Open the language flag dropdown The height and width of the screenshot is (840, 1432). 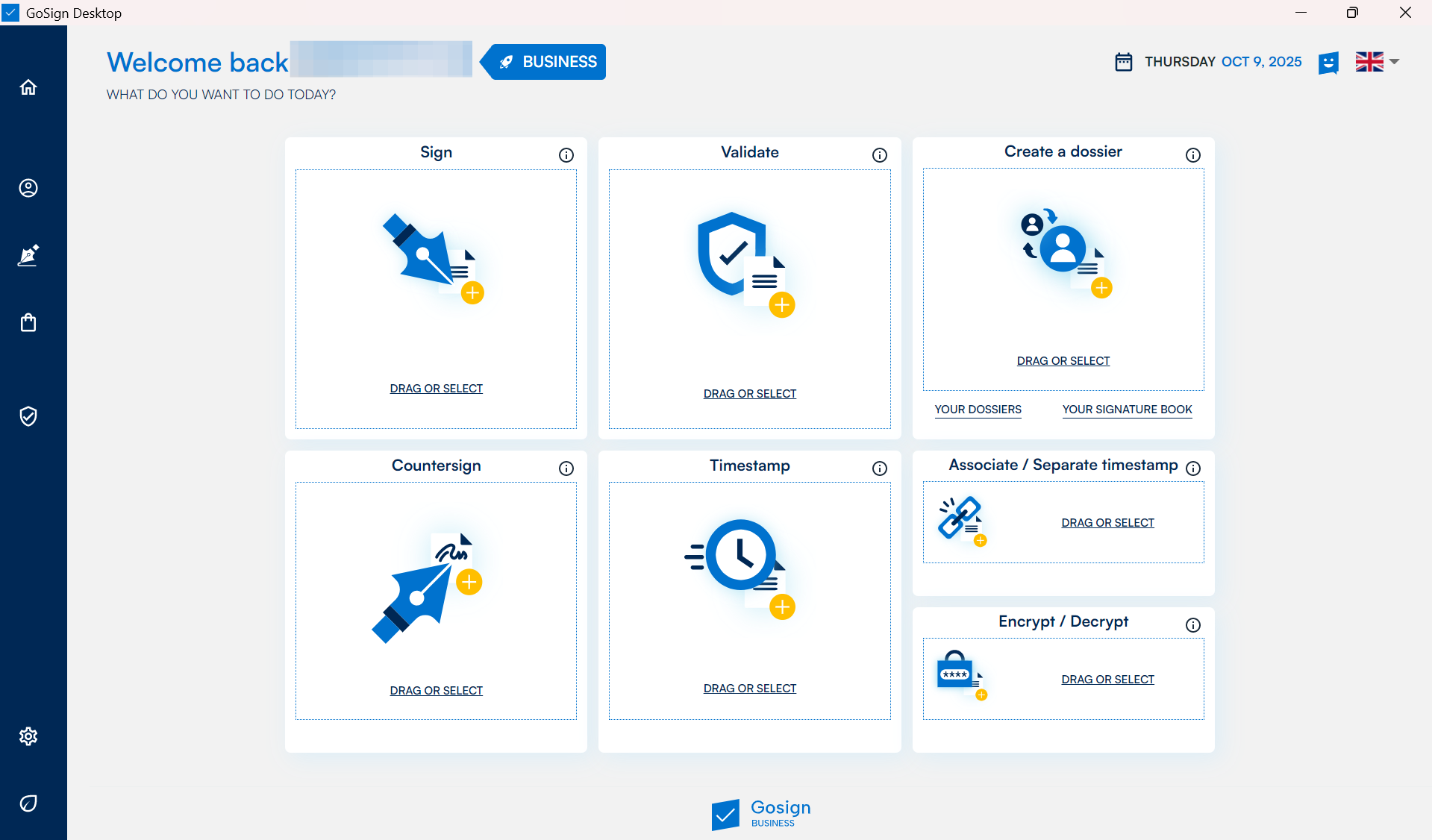click(x=1377, y=62)
